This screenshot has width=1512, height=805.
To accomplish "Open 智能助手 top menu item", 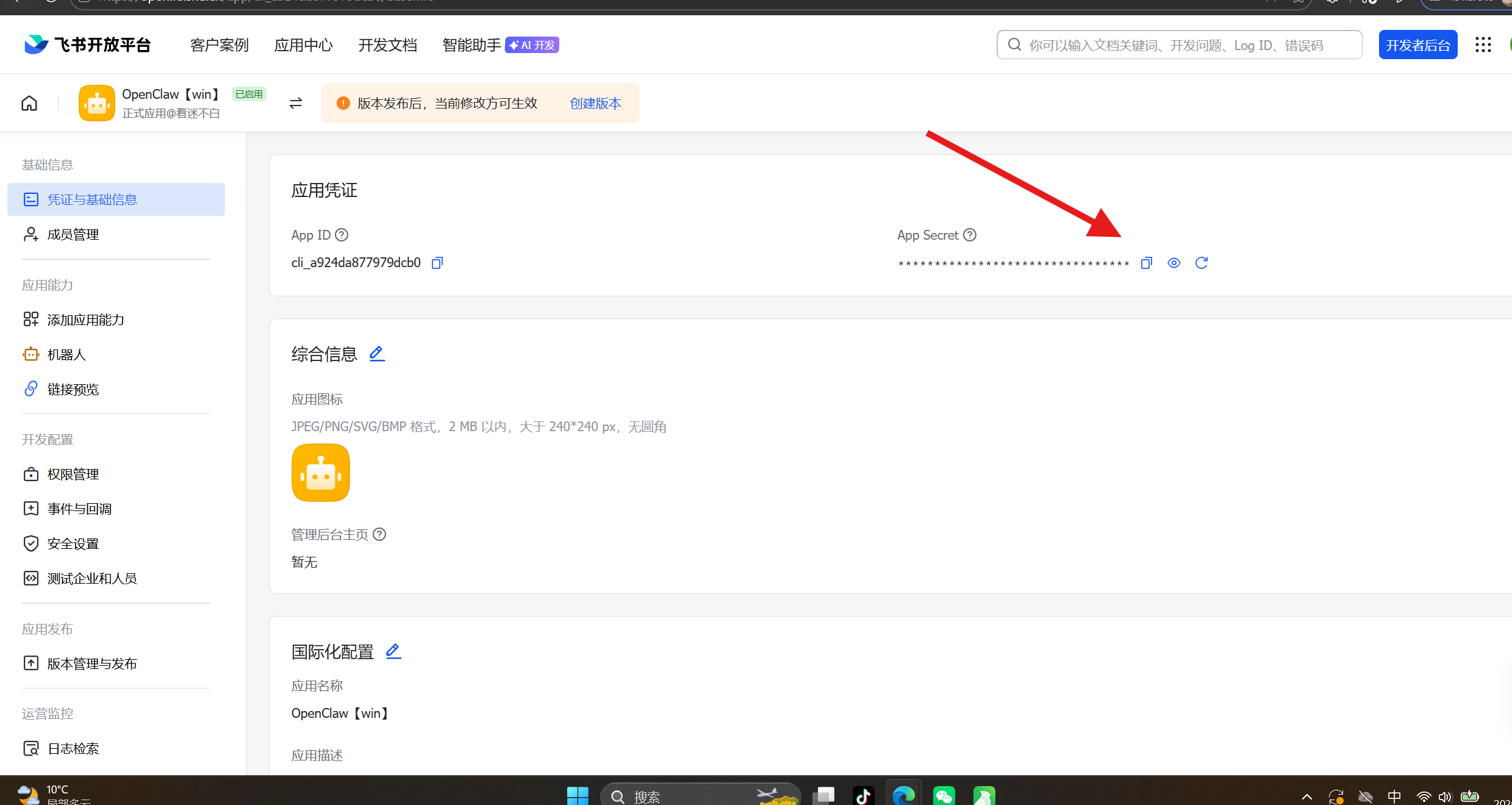I will pyautogui.click(x=471, y=45).
